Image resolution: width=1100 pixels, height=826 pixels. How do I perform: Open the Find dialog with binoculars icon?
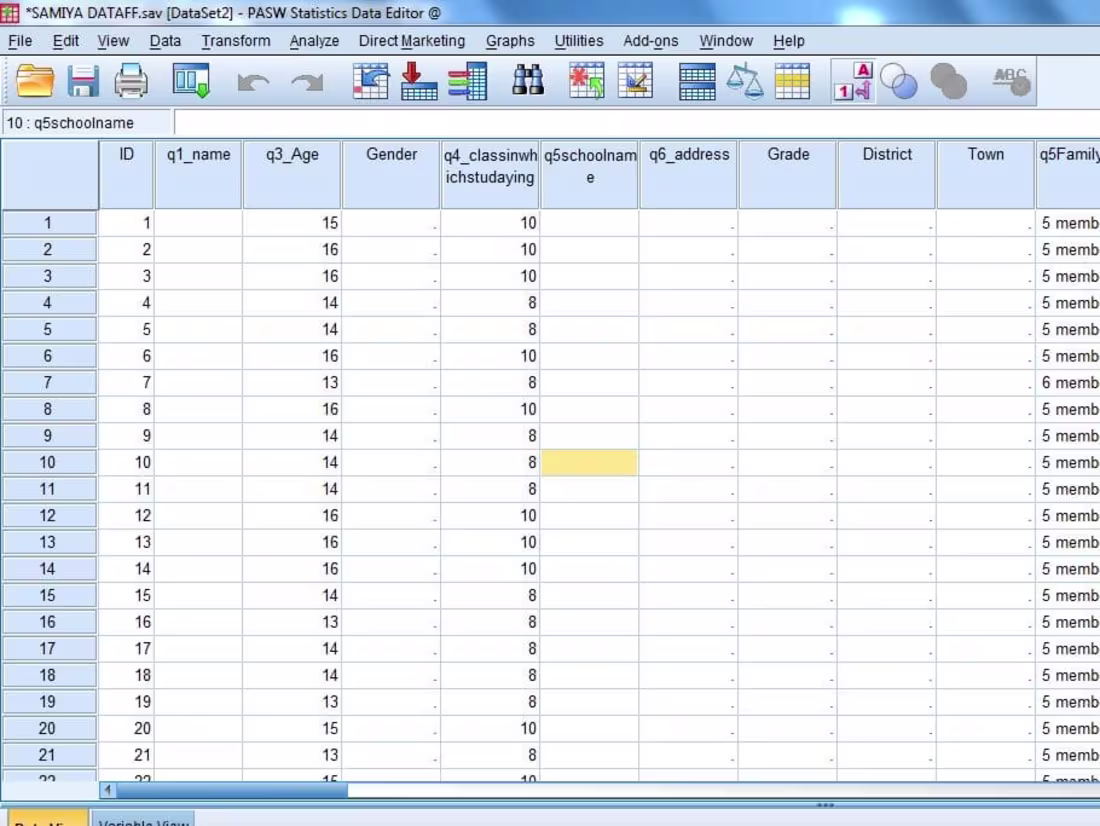pos(527,80)
